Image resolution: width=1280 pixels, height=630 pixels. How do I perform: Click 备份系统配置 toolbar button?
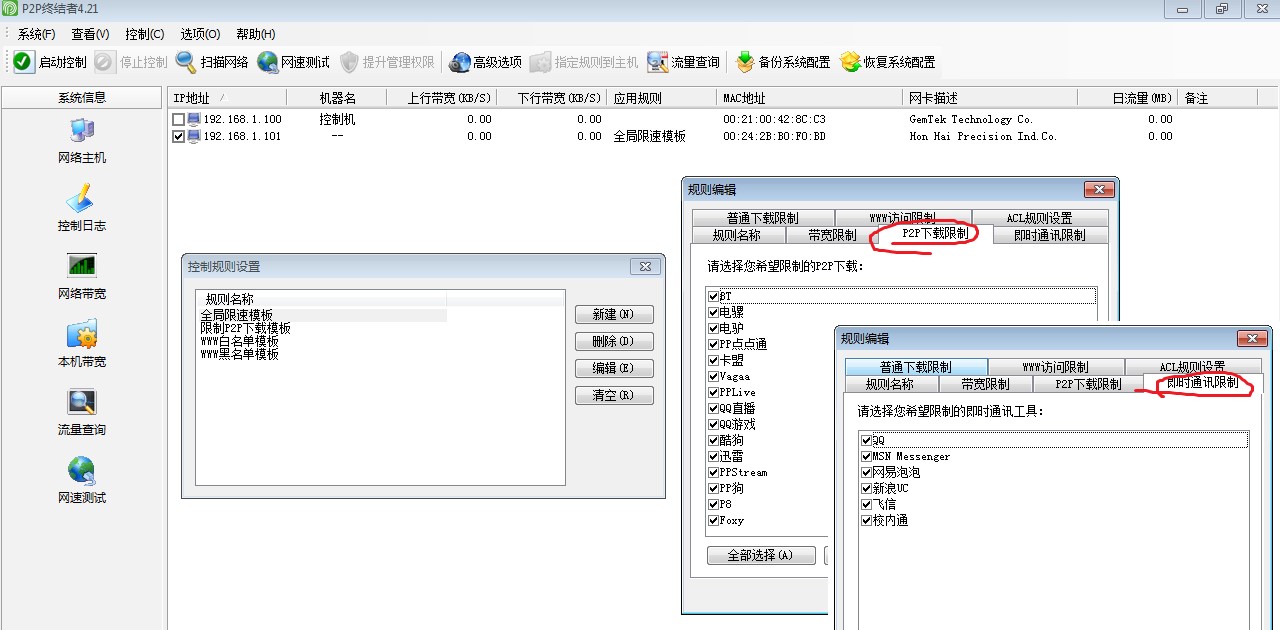(x=783, y=62)
